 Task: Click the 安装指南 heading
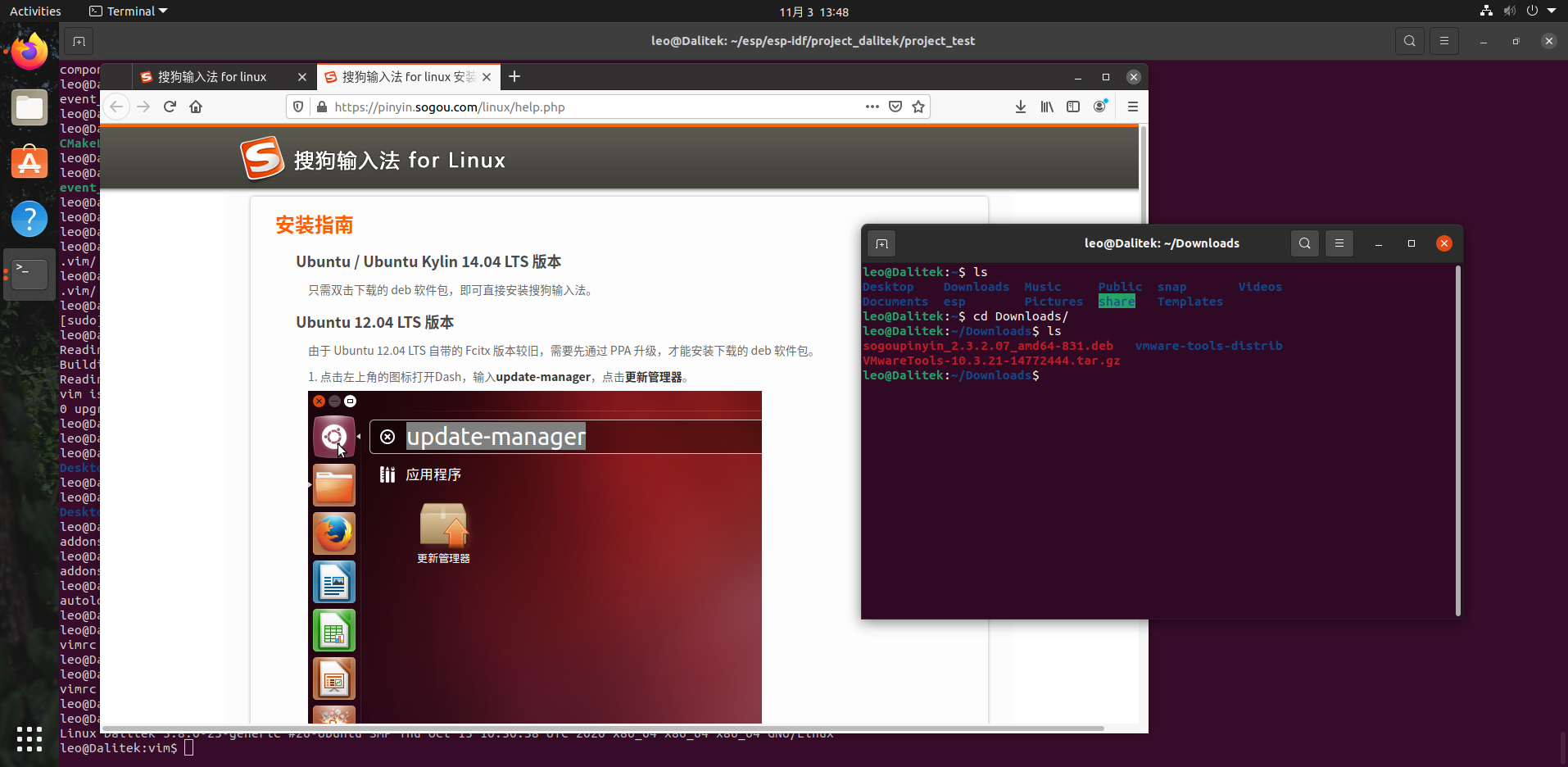tap(315, 225)
